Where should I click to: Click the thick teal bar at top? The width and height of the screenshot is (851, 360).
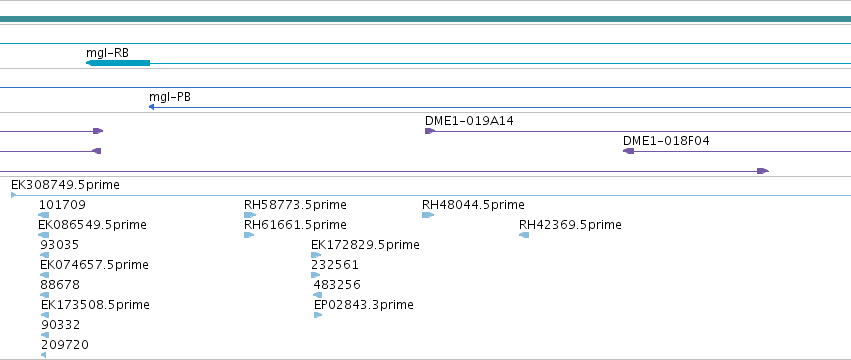[x=426, y=20]
